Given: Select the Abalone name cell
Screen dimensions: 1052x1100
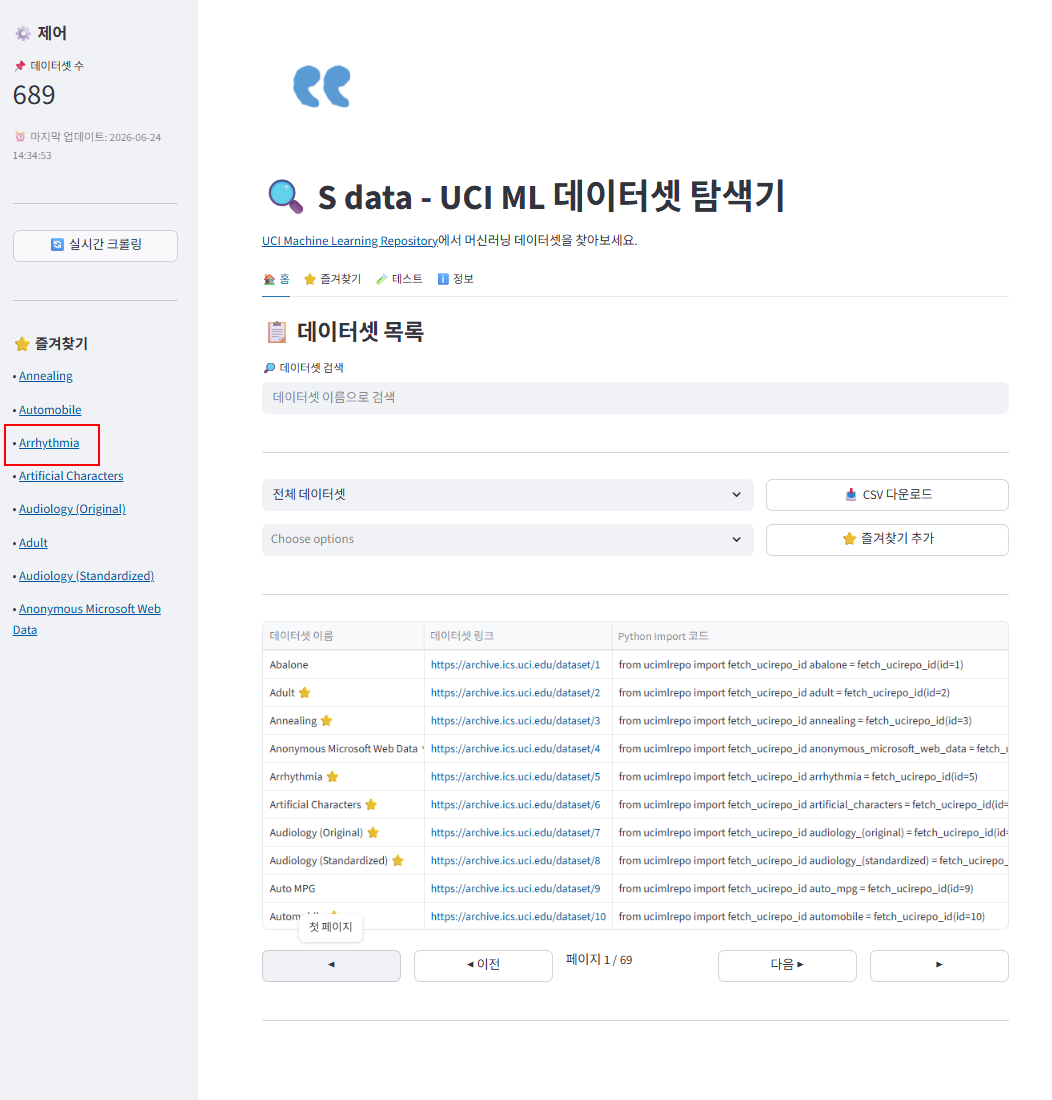Looking at the screenshot, I should coord(344,664).
